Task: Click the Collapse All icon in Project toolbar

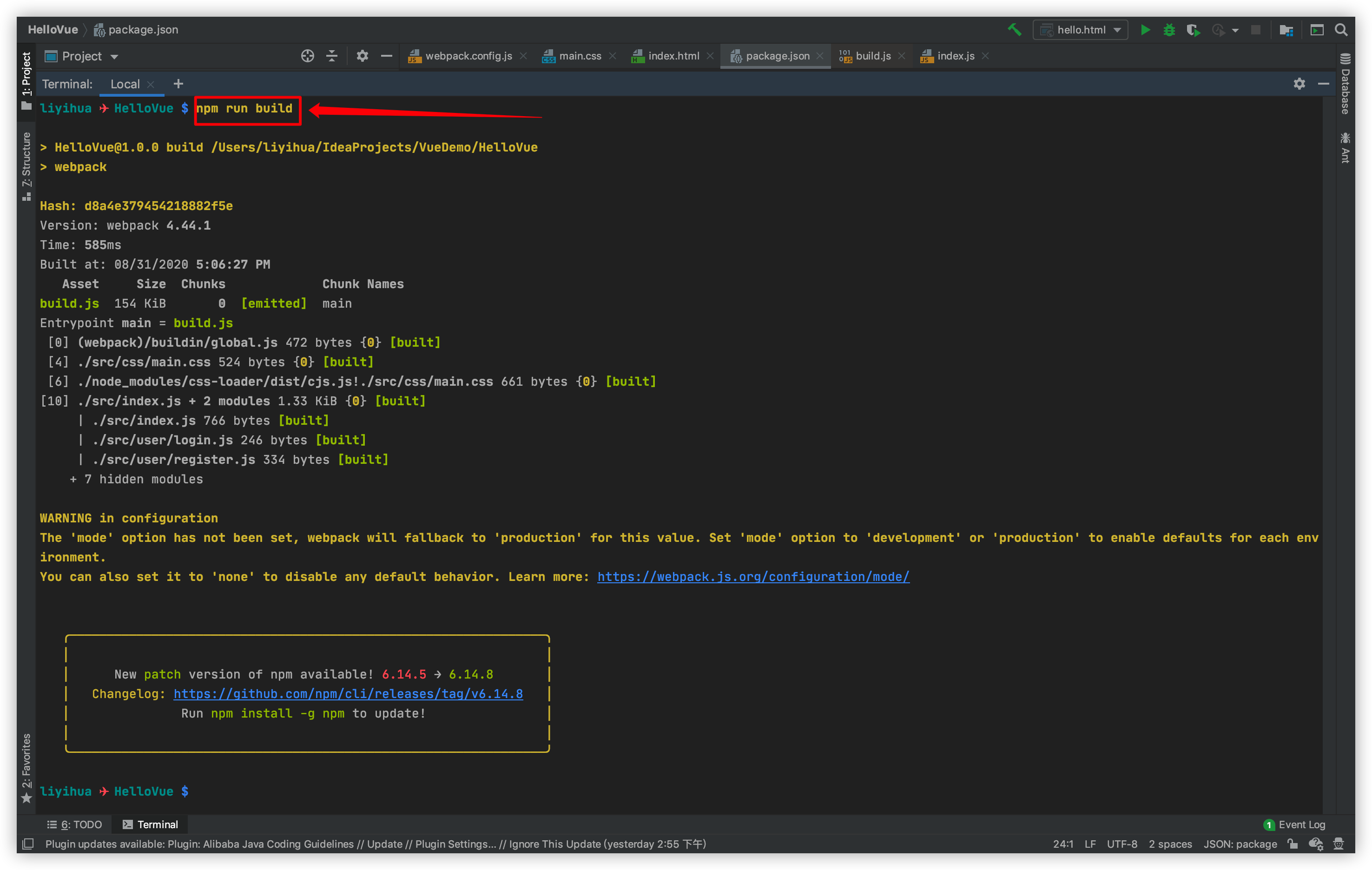Action: [x=331, y=56]
